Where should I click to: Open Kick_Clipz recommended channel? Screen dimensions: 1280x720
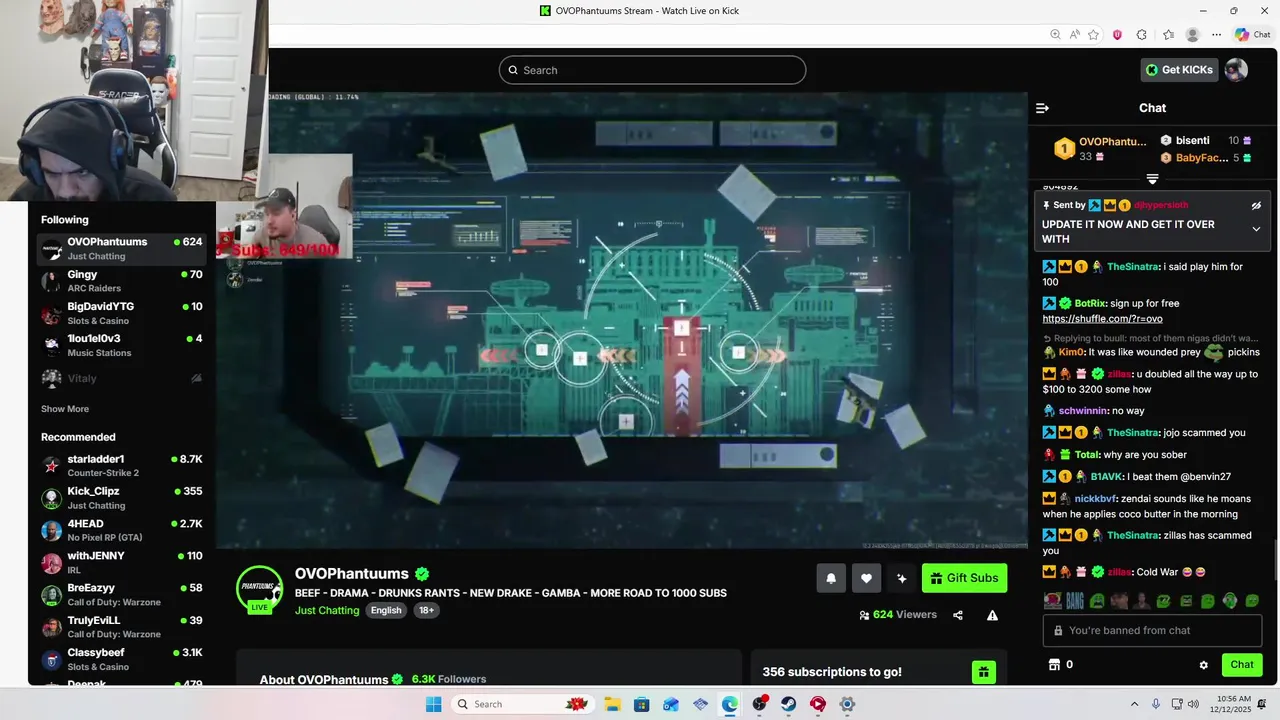(x=121, y=498)
